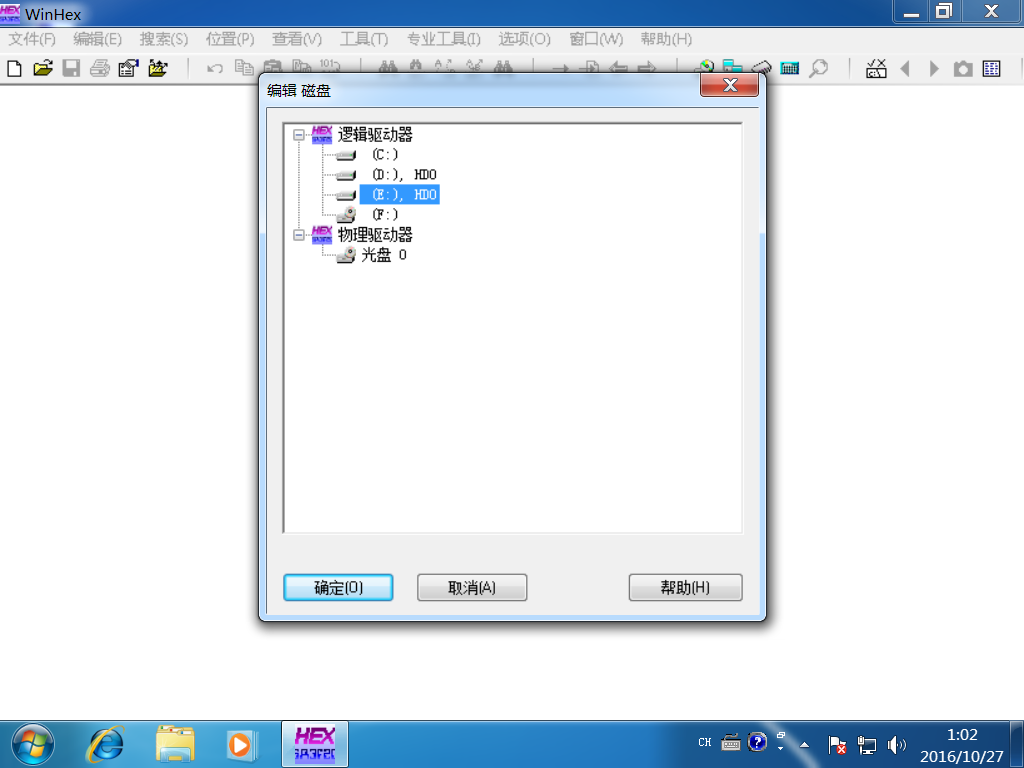Viewport: 1024px width, 768px height.
Task: Open the 搜索(S) menu
Action: point(163,39)
